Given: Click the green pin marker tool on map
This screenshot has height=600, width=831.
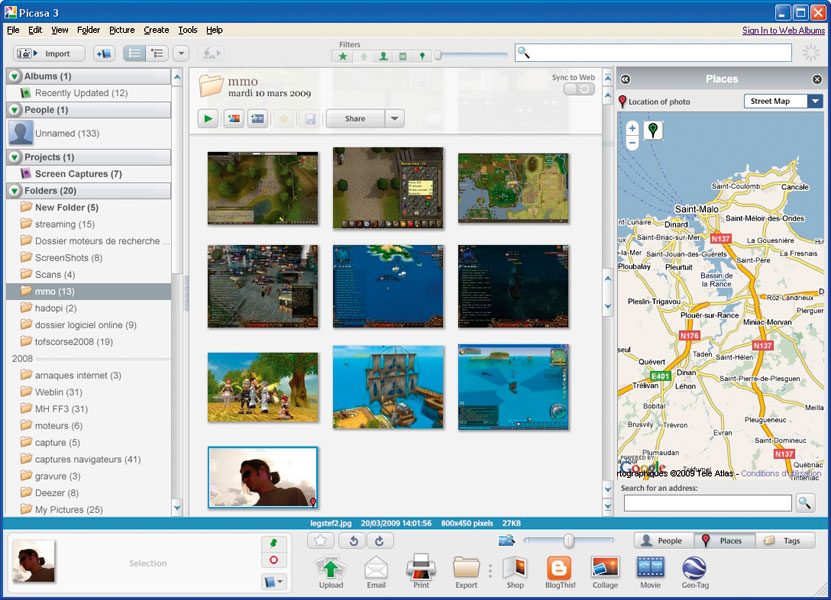Looking at the screenshot, I should click(653, 130).
